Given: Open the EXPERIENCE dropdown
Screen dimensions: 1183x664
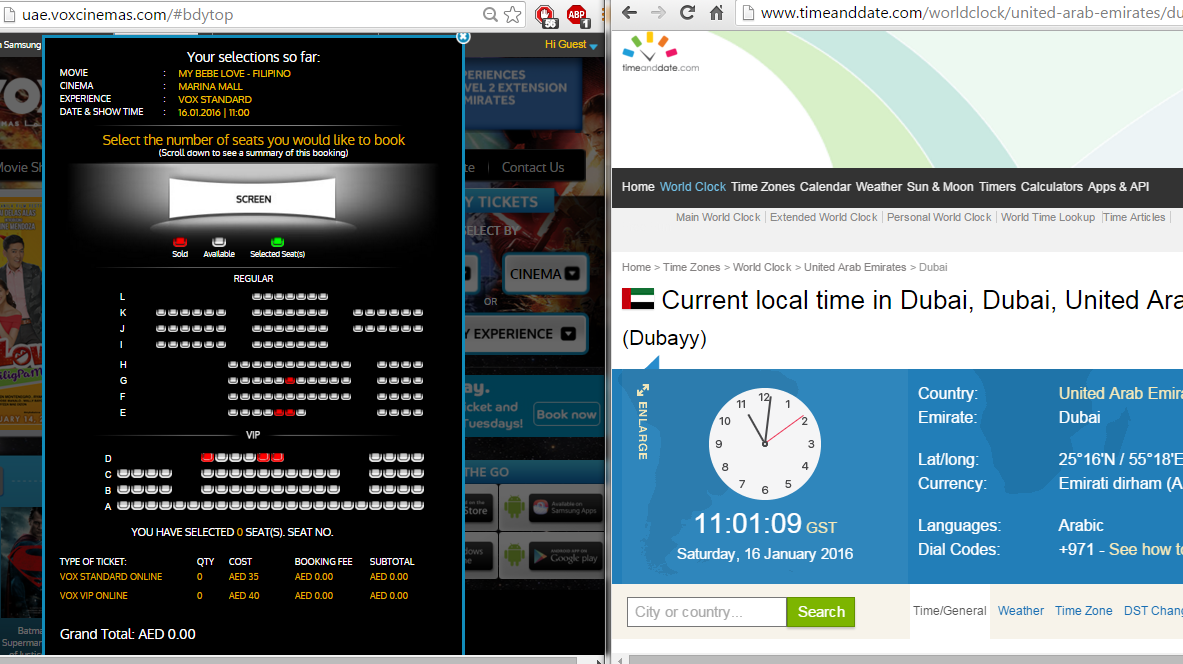Looking at the screenshot, I should coord(525,334).
